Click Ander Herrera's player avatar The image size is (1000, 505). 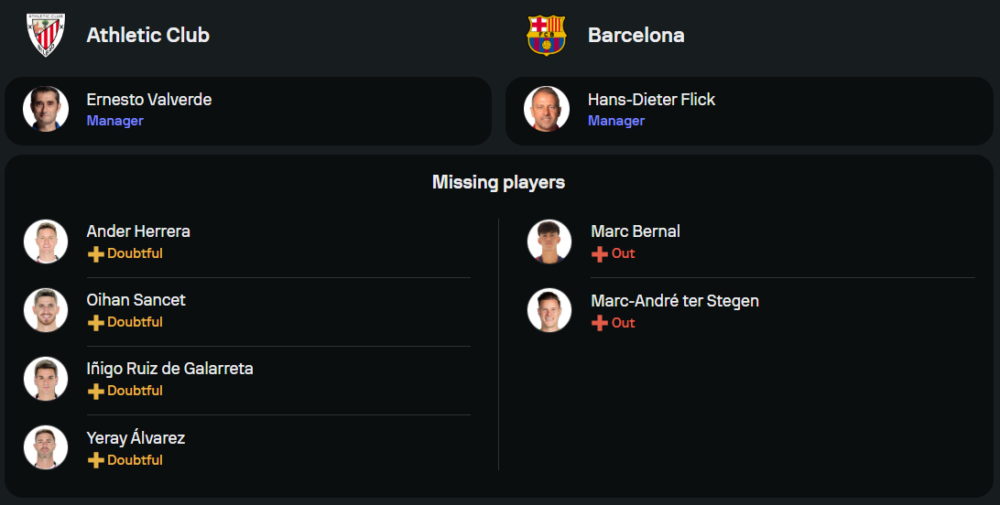click(x=46, y=241)
